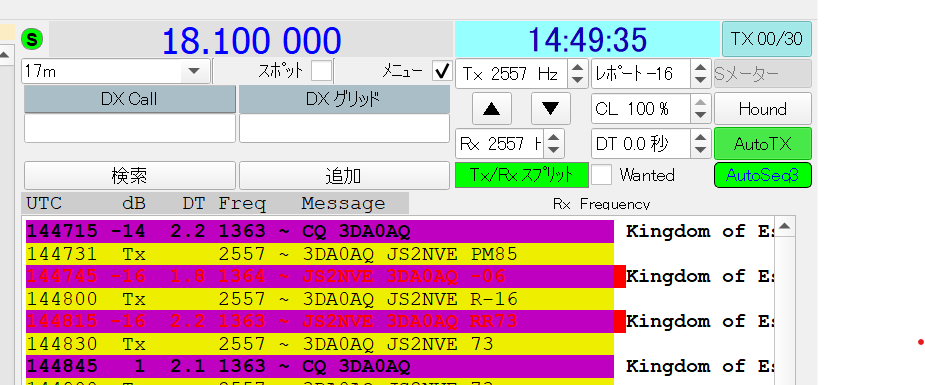This screenshot has width=925, height=385.
Task: Toggle the AutoTX button
Action: coord(763,144)
